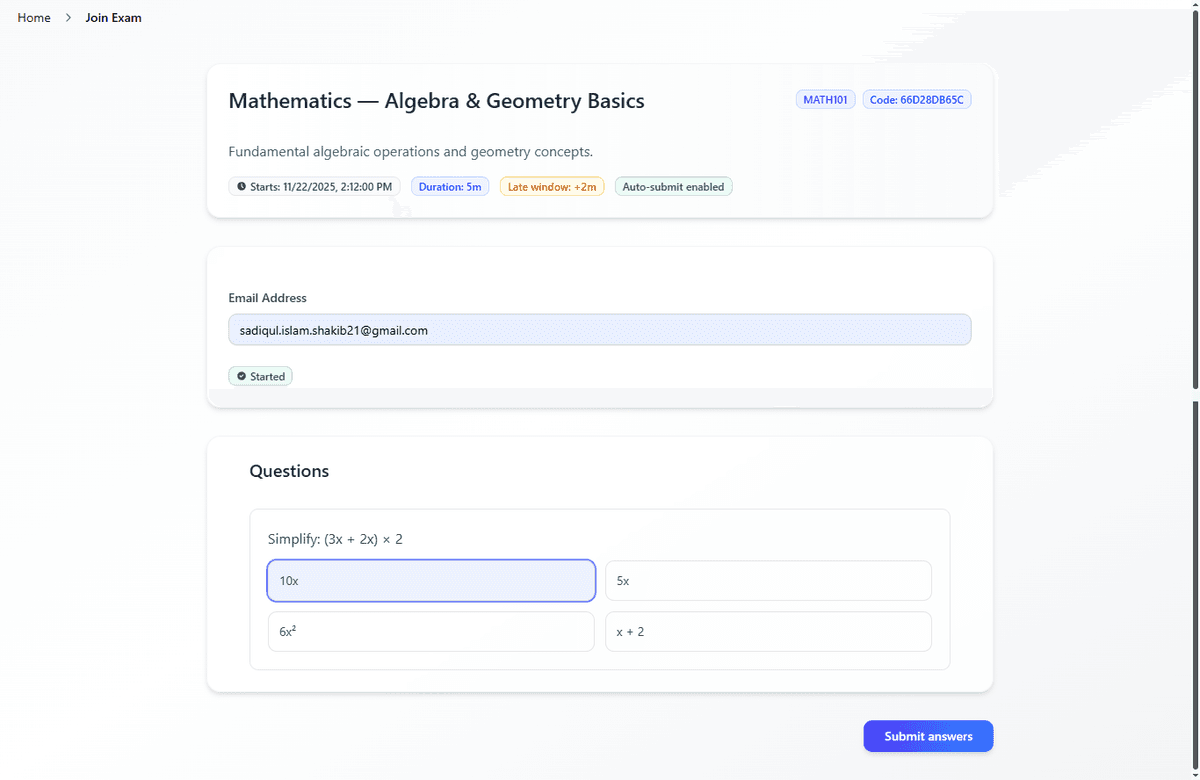This screenshot has width=1200, height=780.
Task: Click the Started status badge
Action: [260, 376]
